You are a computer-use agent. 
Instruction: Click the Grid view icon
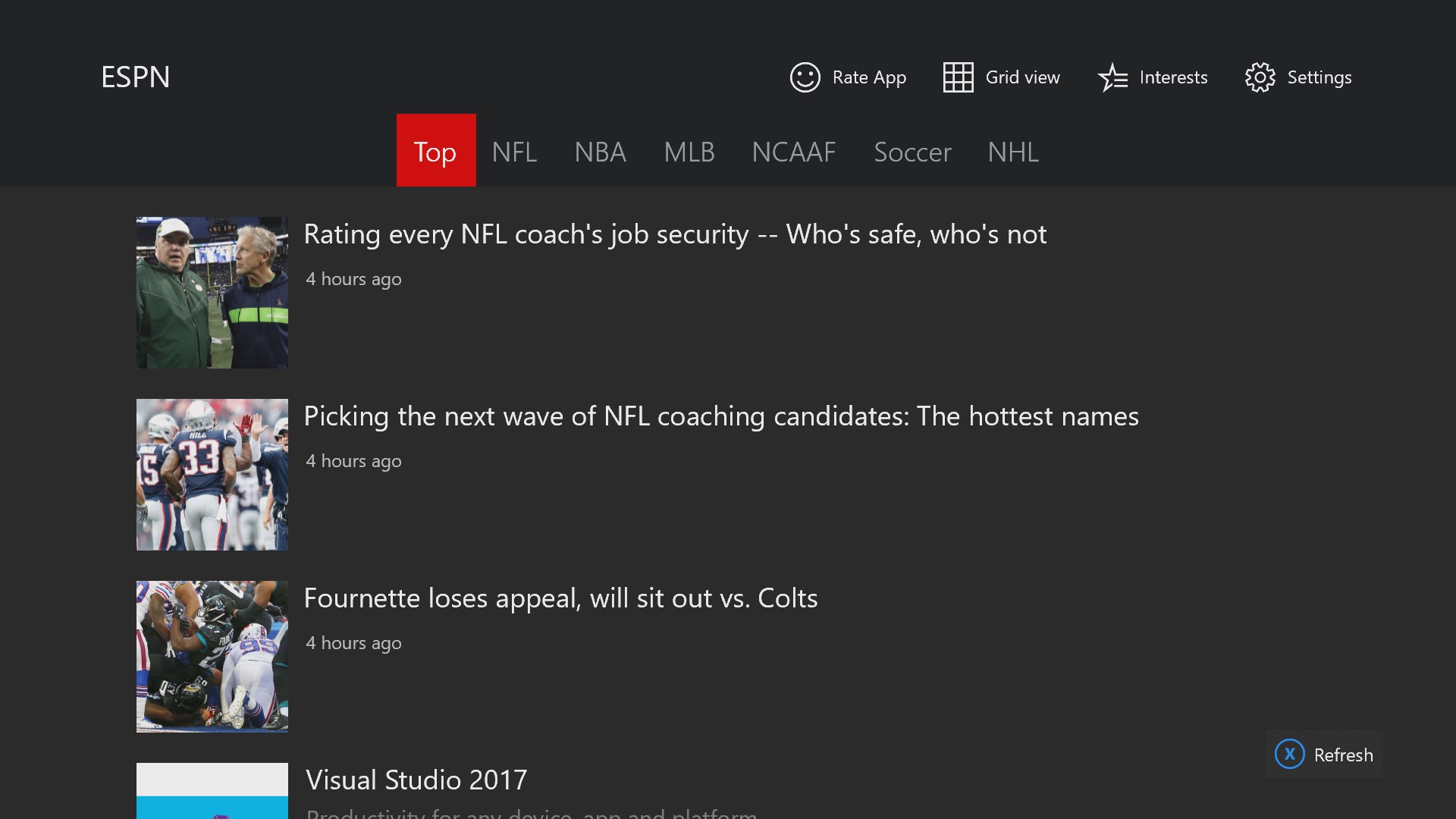click(x=958, y=77)
